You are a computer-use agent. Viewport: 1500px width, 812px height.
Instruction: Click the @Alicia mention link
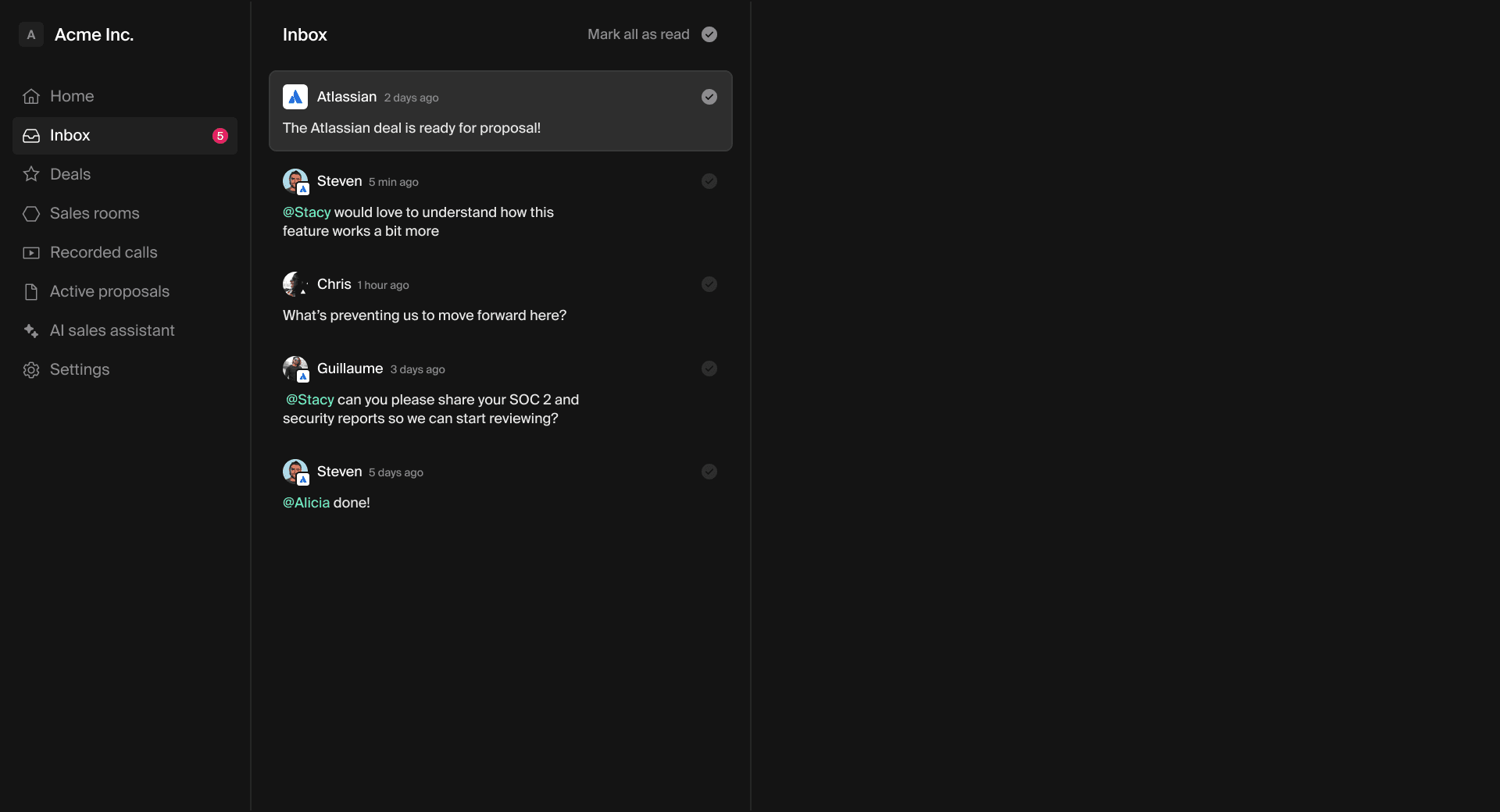[x=305, y=503]
